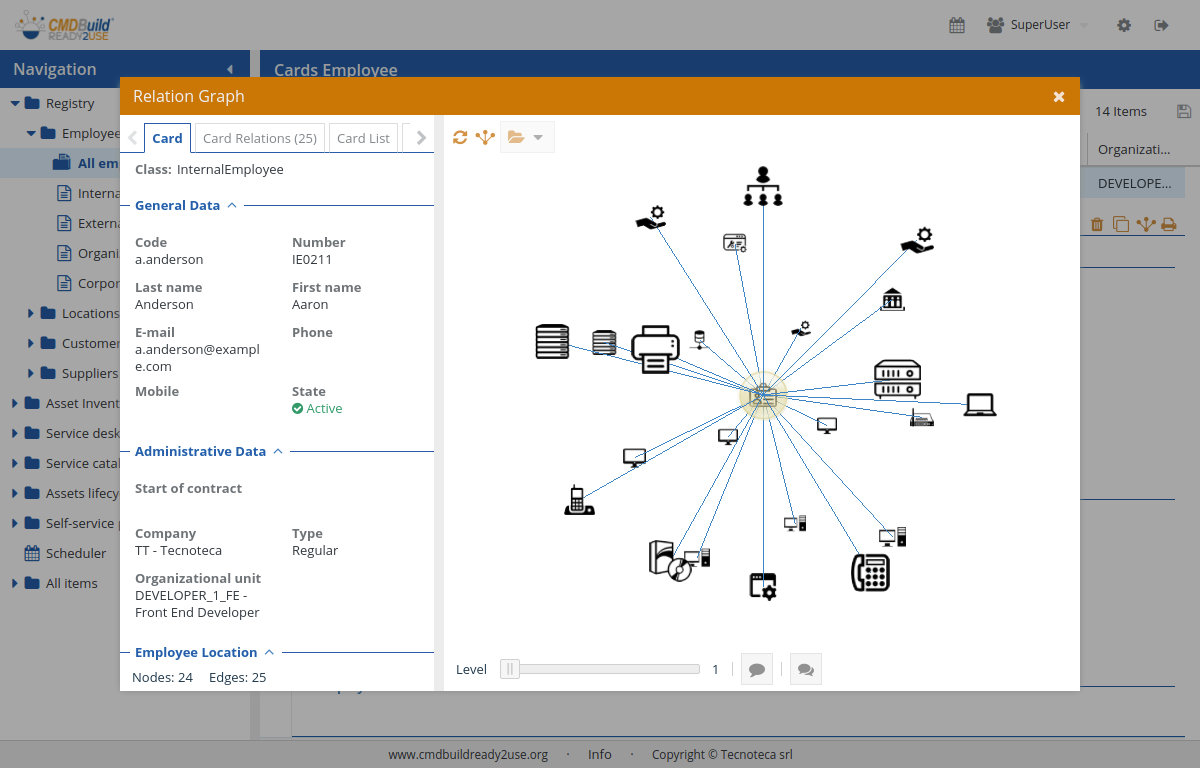Screen dimensions: 1200x768
Task: Click the clone card icon on row
Action: point(1121,224)
